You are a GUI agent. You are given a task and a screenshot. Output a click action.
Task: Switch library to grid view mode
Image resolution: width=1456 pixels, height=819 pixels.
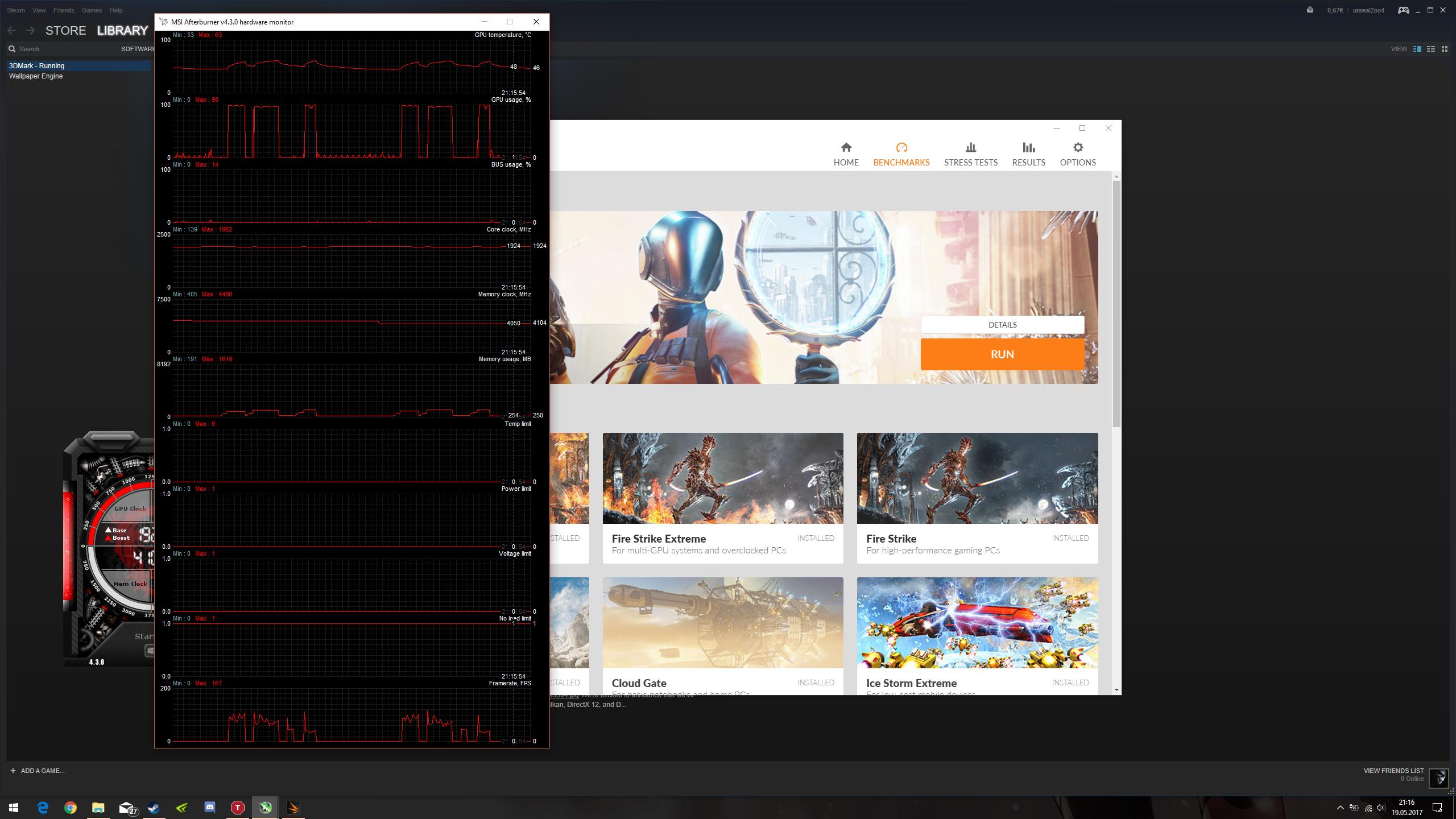click(x=1444, y=49)
